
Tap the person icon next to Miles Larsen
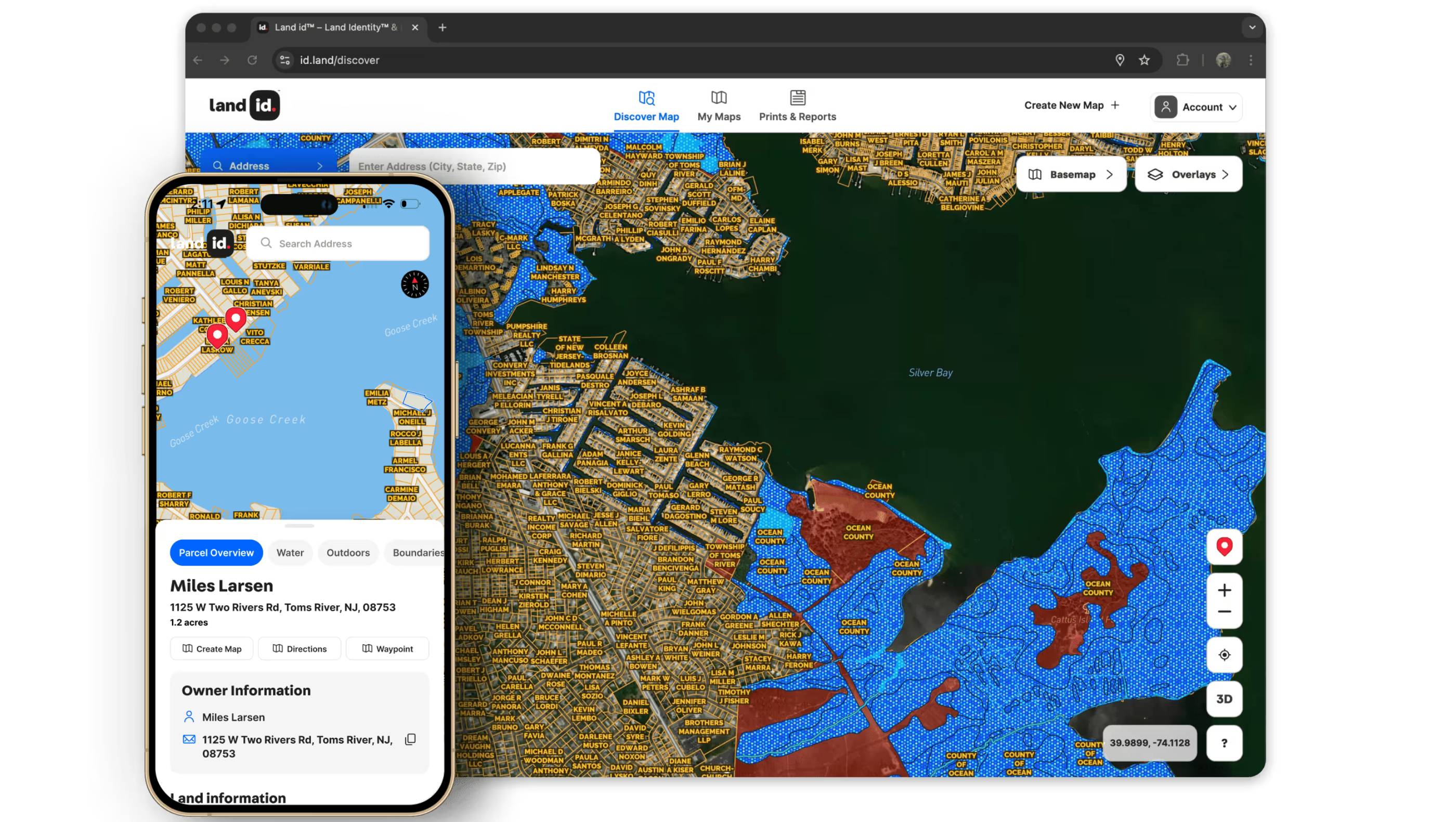click(189, 717)
